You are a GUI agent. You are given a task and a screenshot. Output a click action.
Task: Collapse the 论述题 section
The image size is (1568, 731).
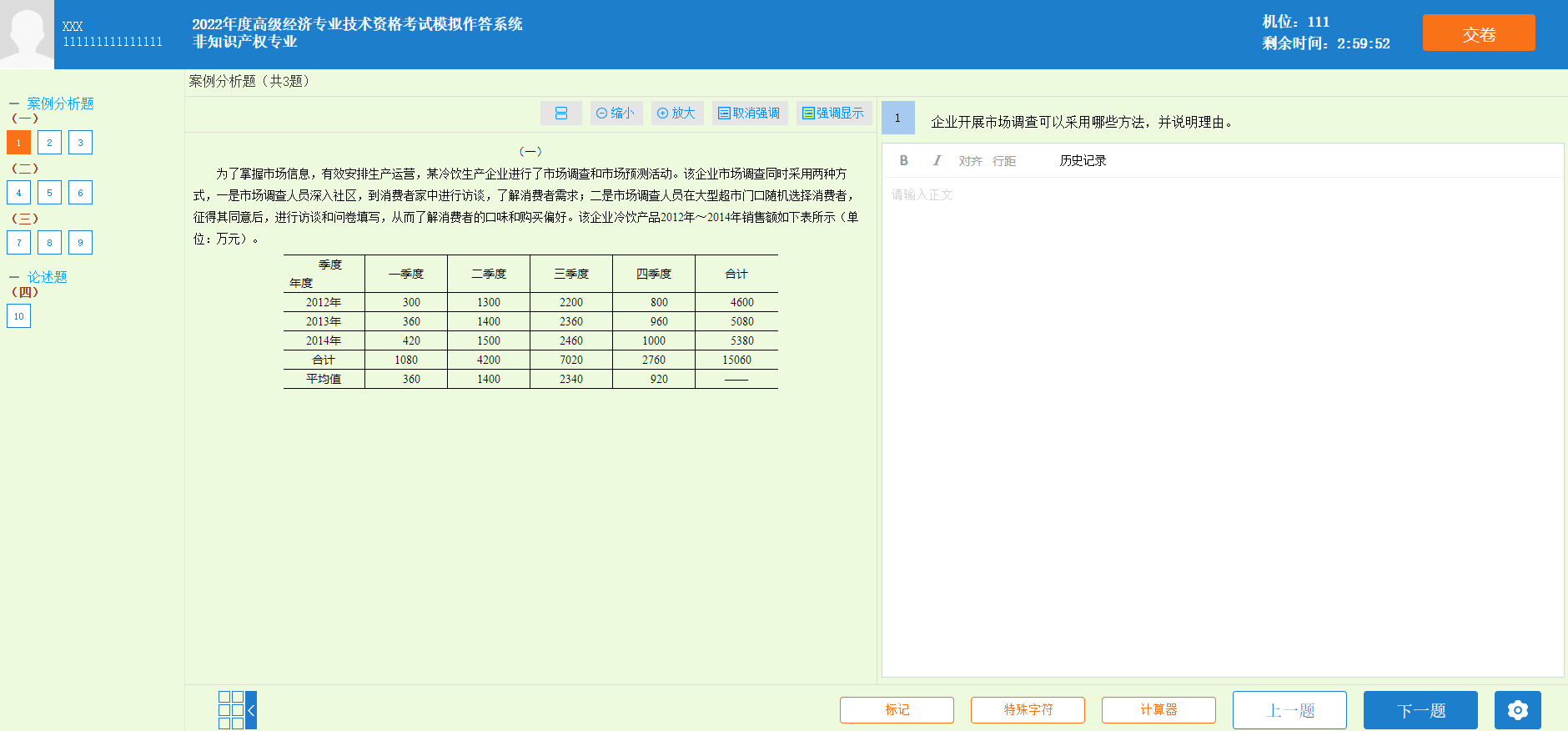(14, 277)
